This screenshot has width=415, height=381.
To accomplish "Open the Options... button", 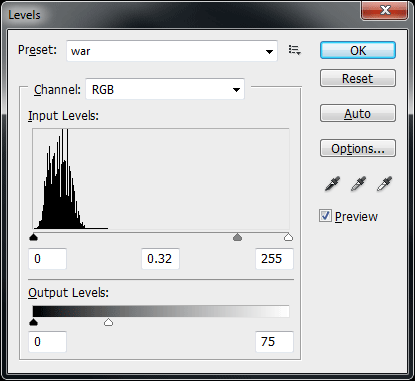I will (x=358, y=148).
